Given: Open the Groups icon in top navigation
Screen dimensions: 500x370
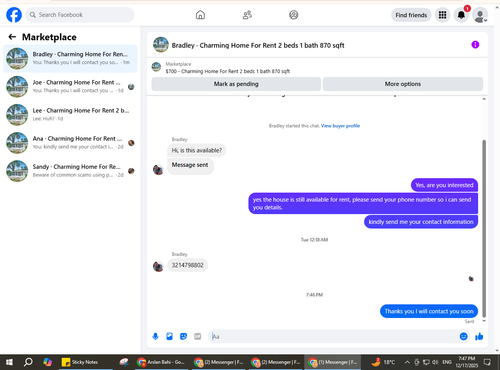Looking at the screenshot, I should tap(294, 15).
